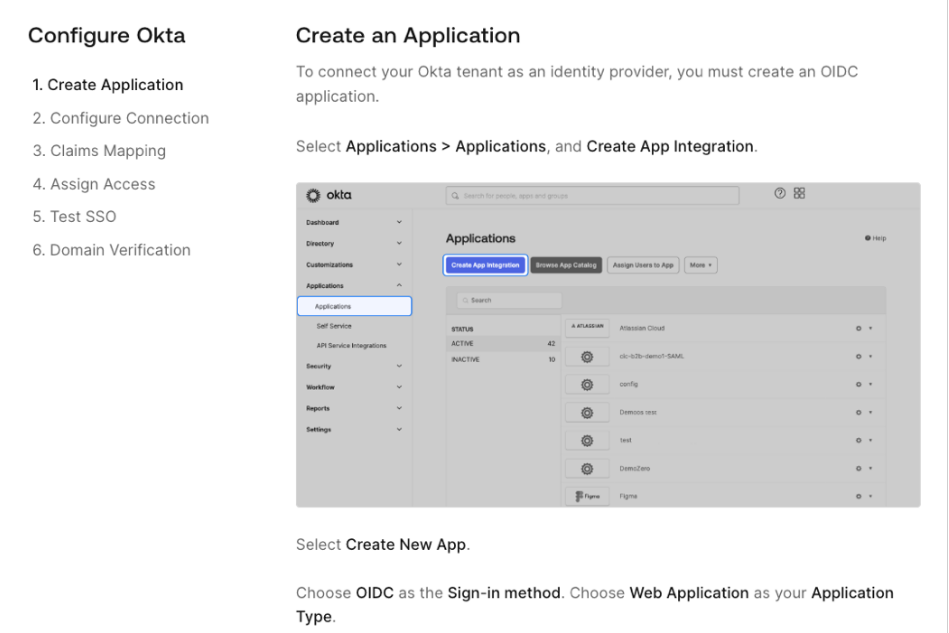Open the config app name
Image resolution: width=949 pixels, height=633 pixels.
point(629,384)
